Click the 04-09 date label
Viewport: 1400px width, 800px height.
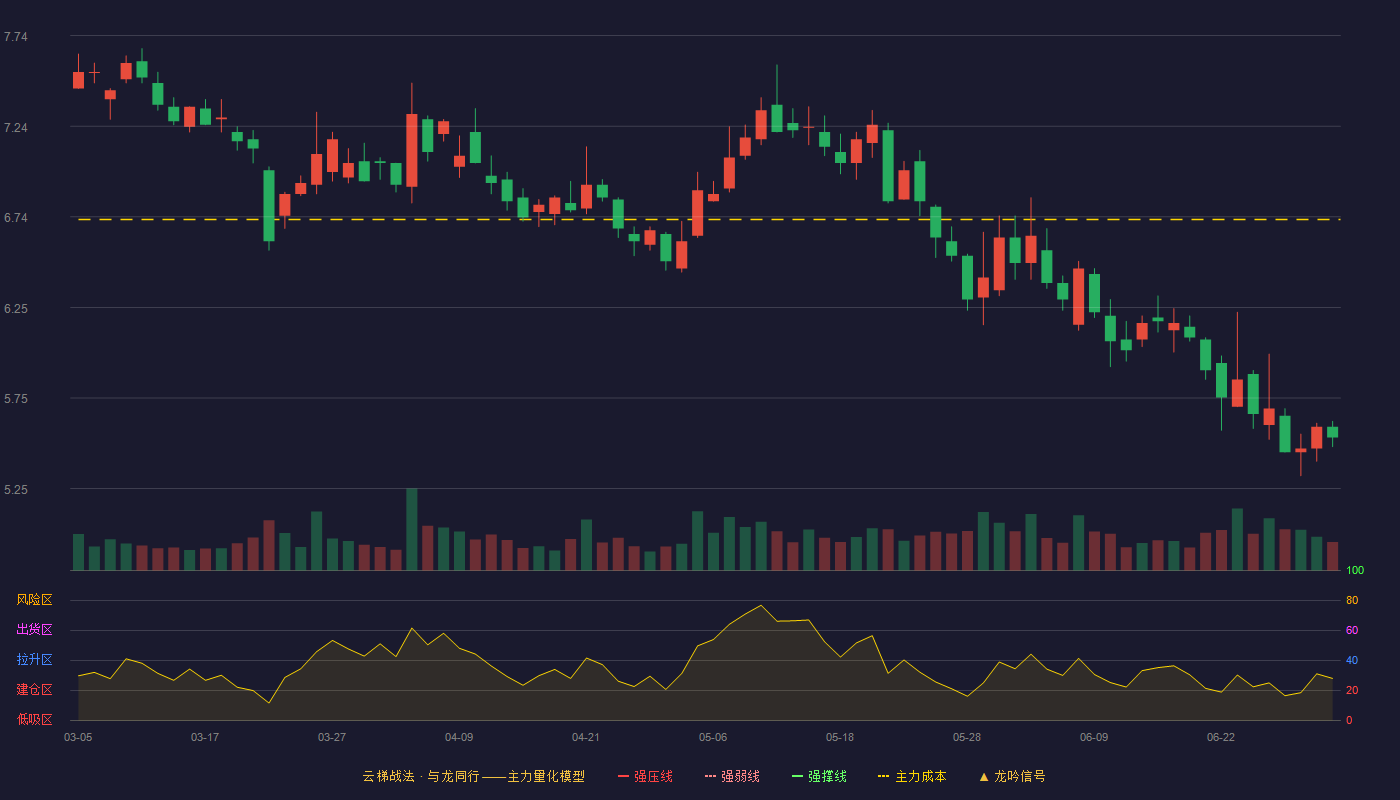pos(459,737)
